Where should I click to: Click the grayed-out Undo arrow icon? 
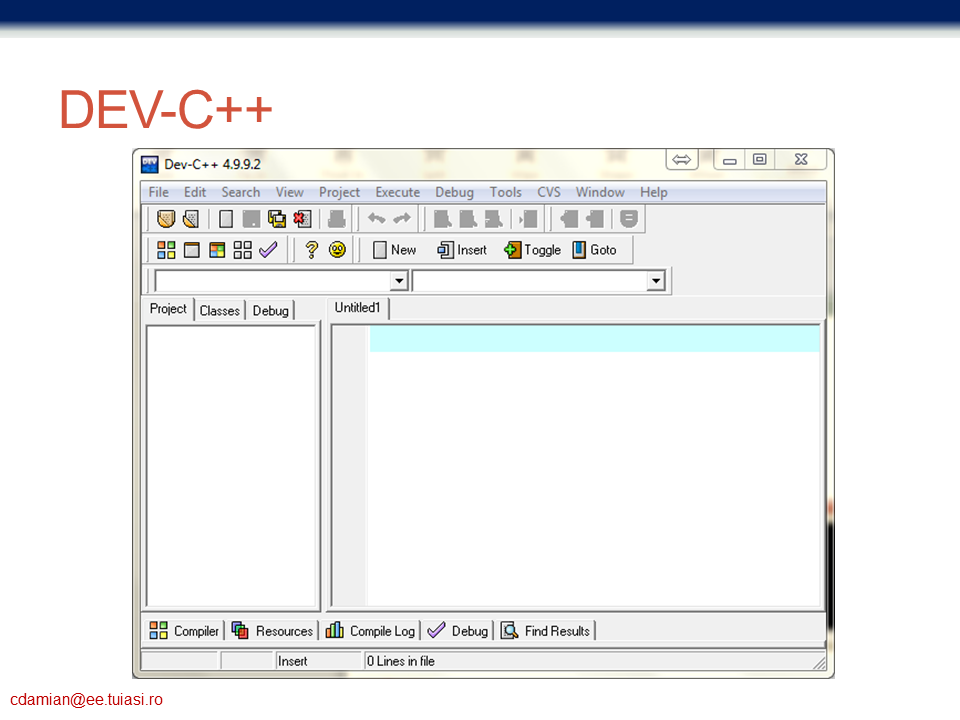[x=376, y=218]
